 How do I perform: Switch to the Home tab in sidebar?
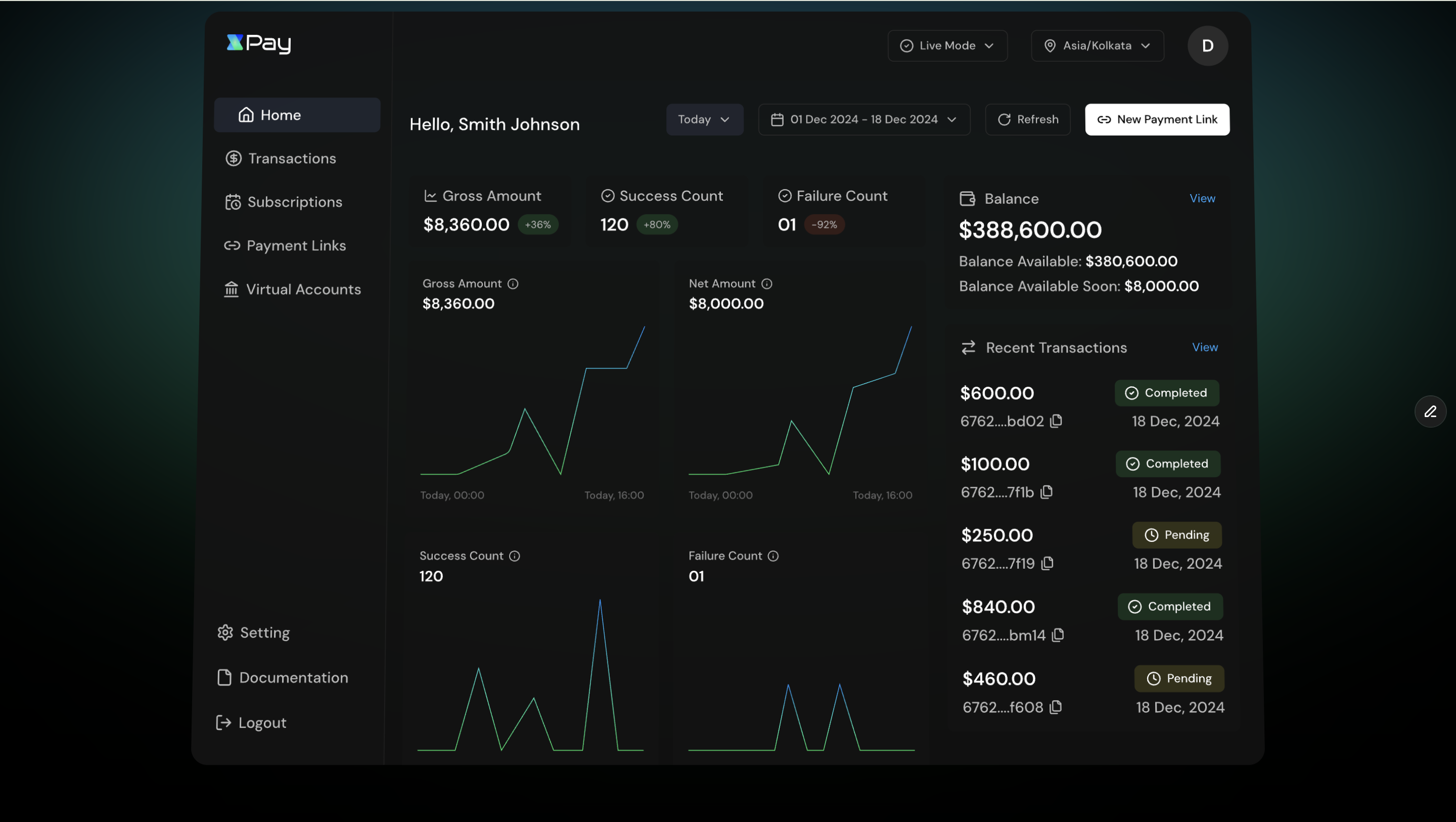(x=297, y=115)
